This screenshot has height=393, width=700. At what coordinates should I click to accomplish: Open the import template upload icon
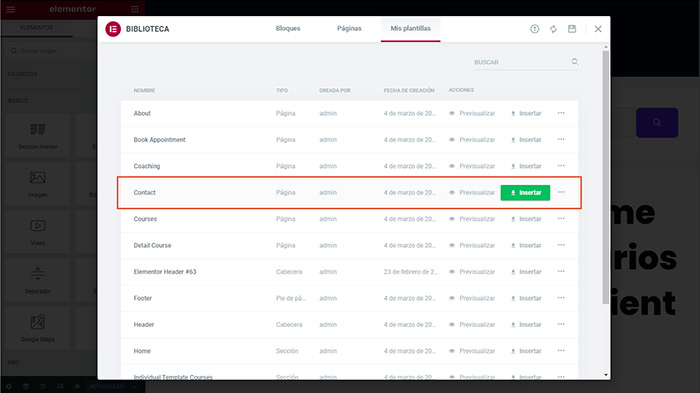(x=534, y=29)
